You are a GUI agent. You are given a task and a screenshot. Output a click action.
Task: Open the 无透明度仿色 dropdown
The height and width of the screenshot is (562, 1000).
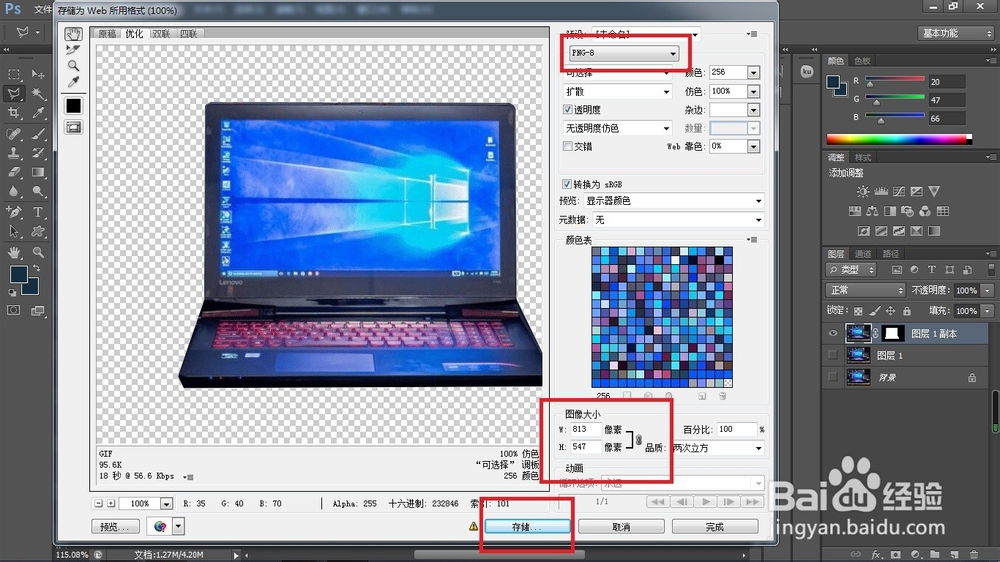coord(617,128)
